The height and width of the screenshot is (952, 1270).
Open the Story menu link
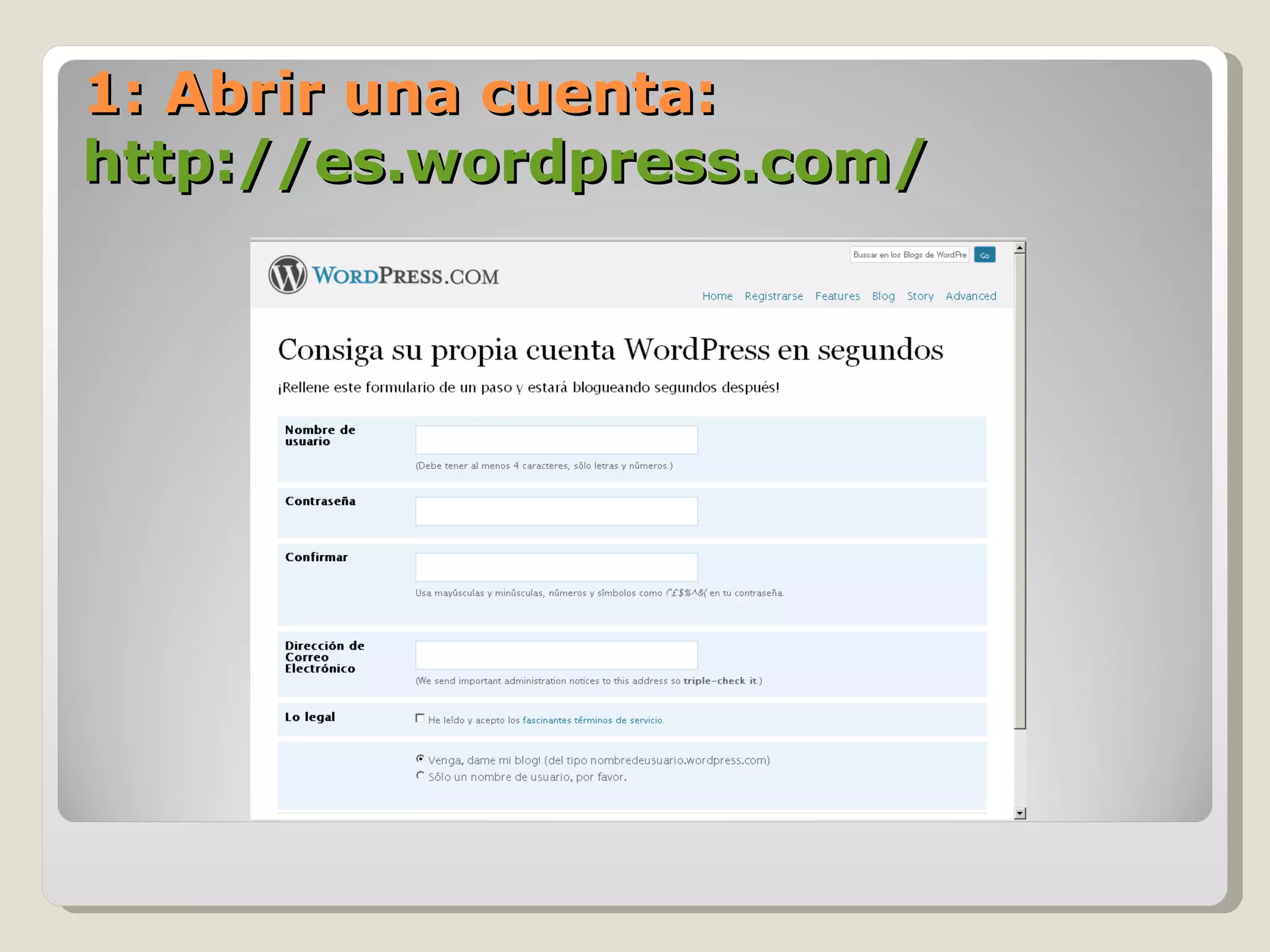click(920, 296)
